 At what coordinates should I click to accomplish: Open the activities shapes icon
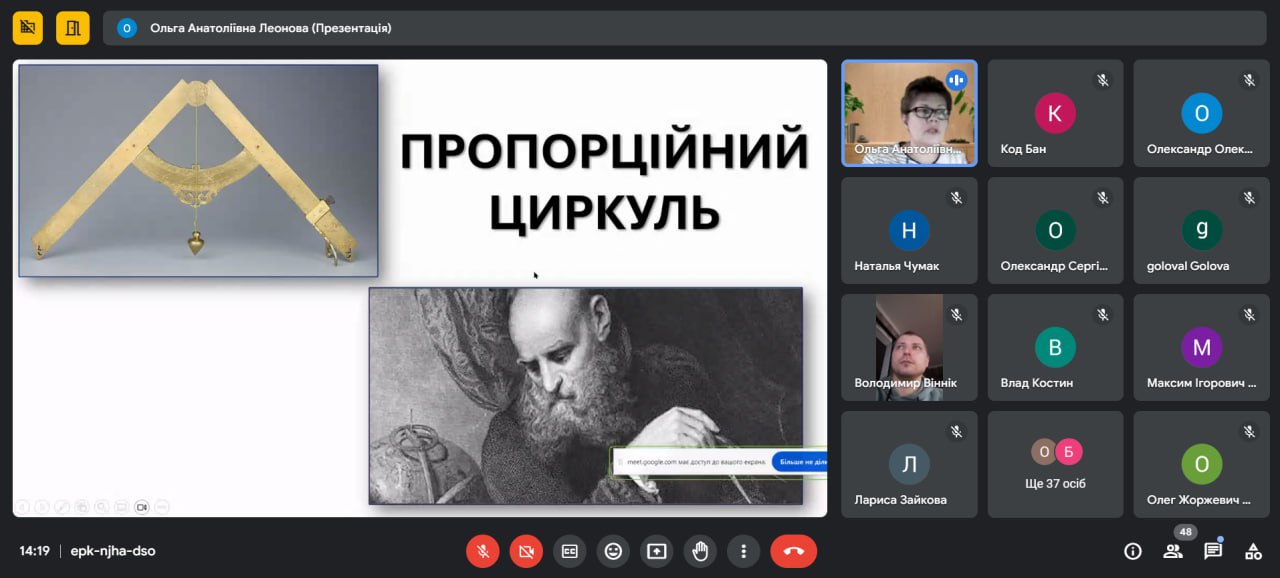tap(1253, 551)
